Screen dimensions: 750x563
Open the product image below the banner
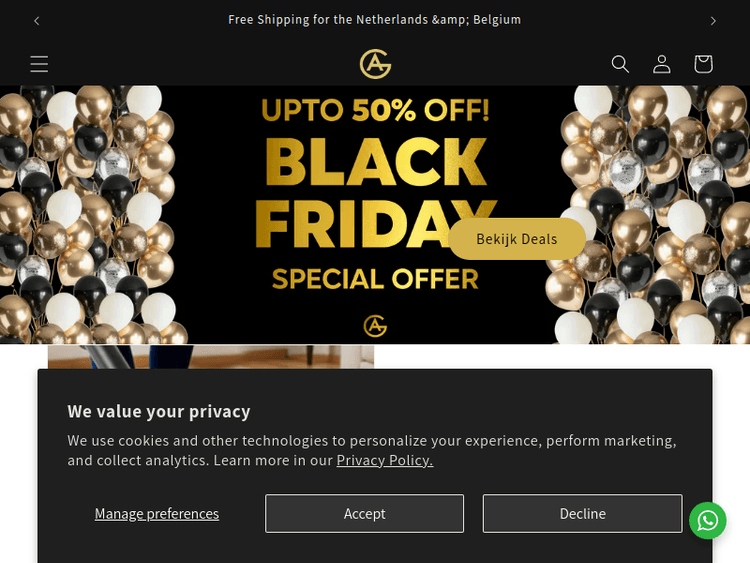point(211,357)
